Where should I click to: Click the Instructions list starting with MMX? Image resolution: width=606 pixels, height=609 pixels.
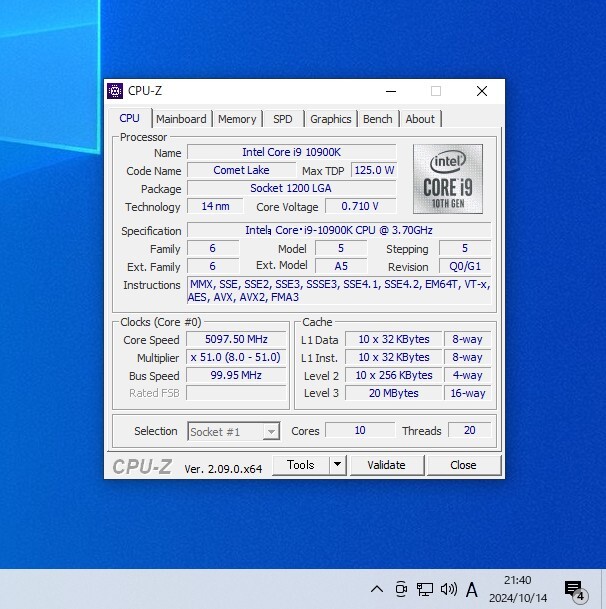339,291
